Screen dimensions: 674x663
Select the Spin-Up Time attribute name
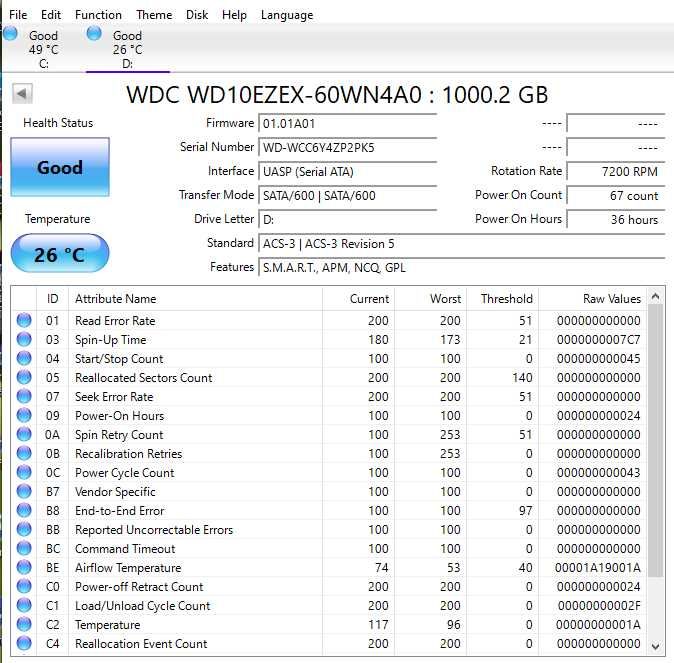(x=110, y=340)
